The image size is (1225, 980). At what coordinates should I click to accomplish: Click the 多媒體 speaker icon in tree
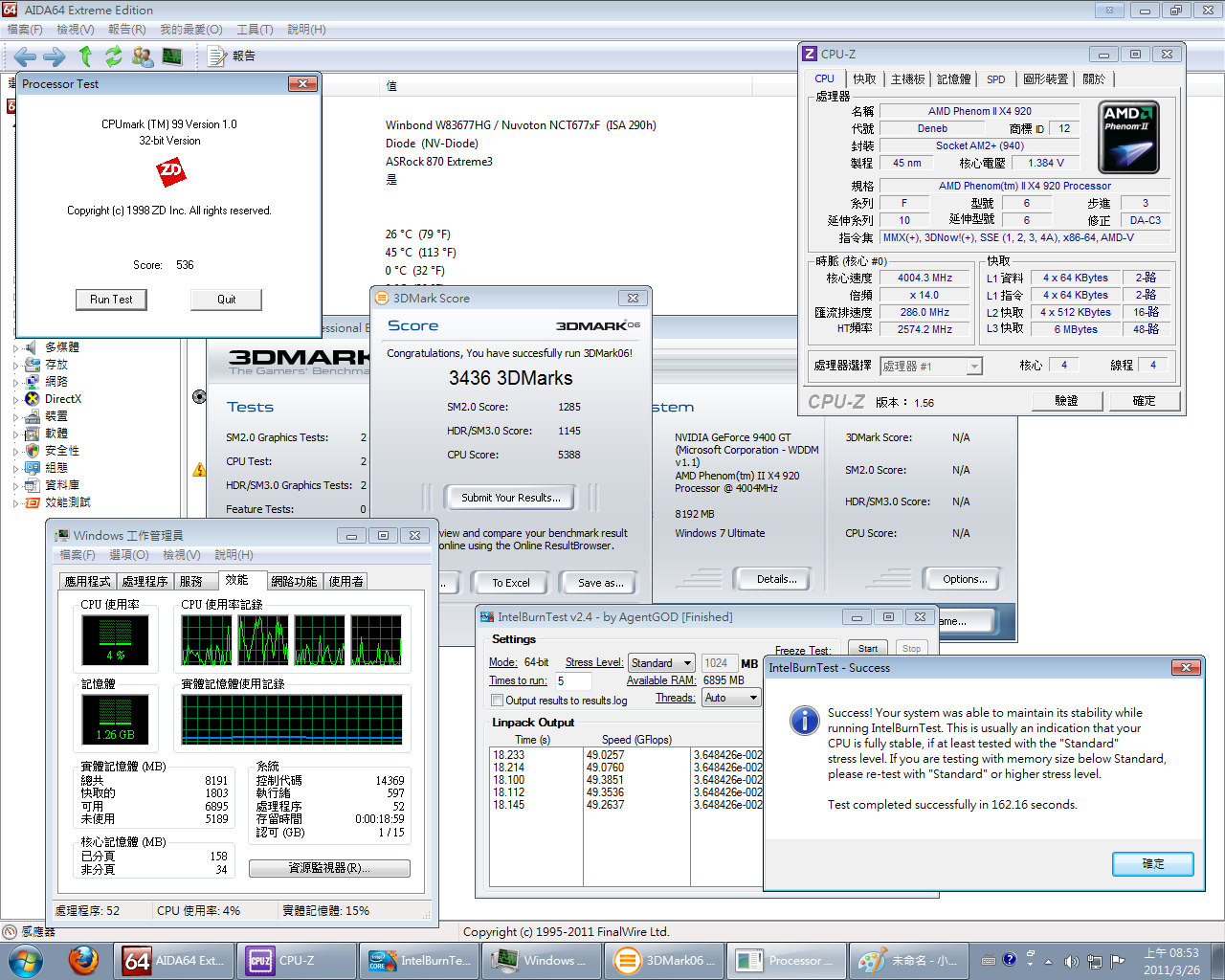pyautogui.click(x=33, y=347)
